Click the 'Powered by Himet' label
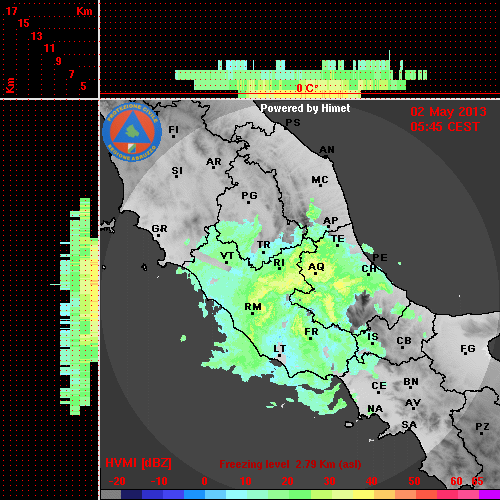Viewport: 500px width, 500px height. point(305,108)
